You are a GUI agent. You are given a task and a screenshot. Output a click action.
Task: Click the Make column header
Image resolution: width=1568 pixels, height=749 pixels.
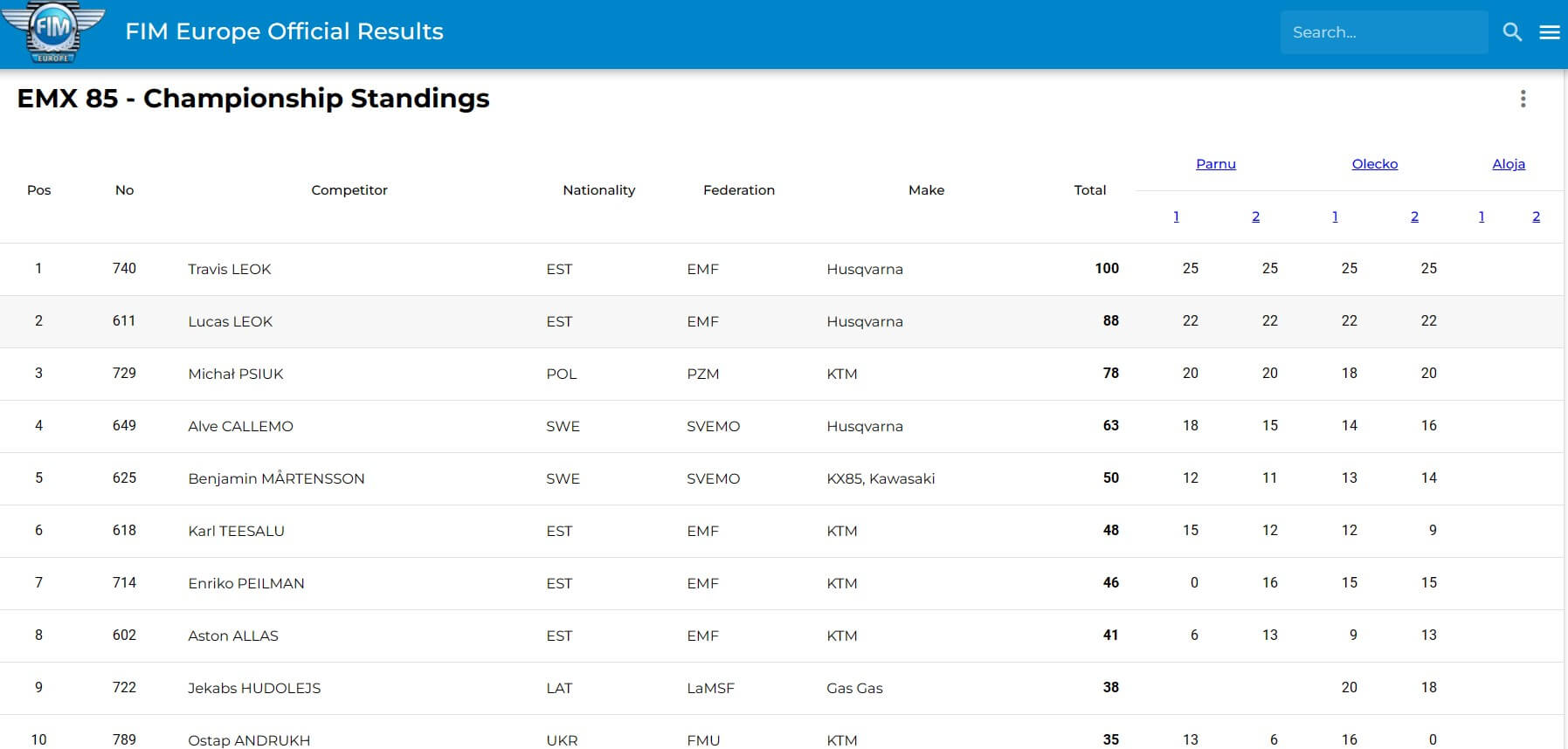tap(927, 190)
